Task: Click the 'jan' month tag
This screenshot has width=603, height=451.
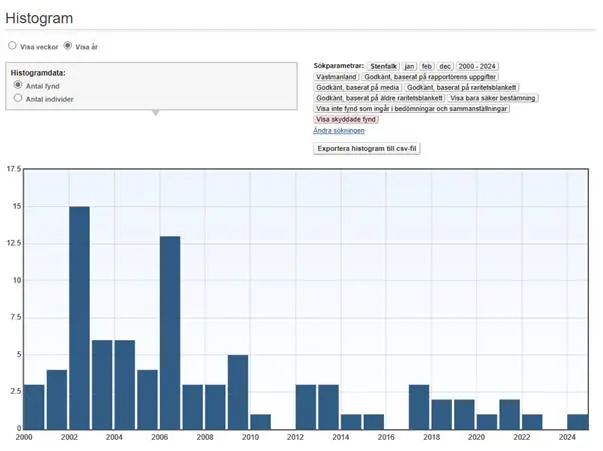Action: 410,65
